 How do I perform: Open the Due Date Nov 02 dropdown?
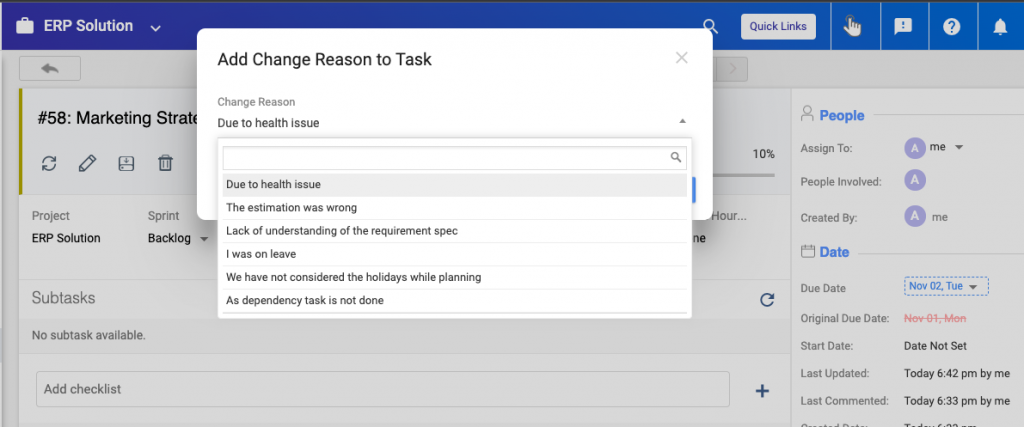(945, 287)
